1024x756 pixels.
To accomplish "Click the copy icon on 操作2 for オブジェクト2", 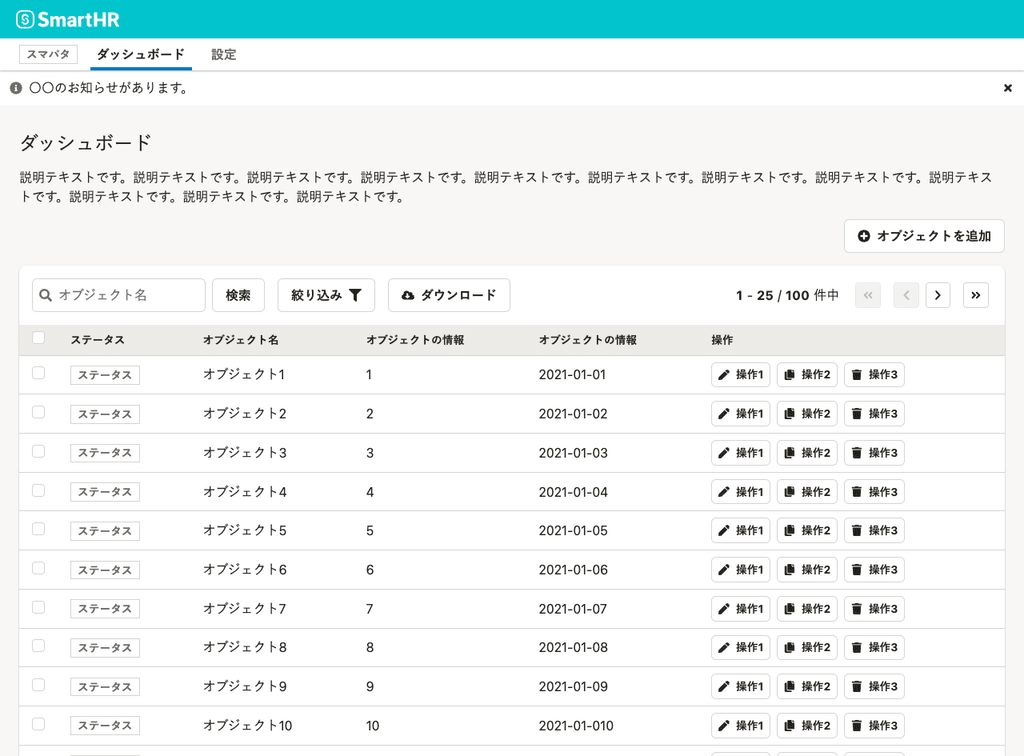I will pos(791,413).
